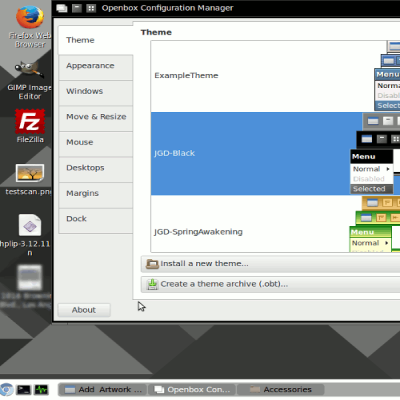400x400 pixels.
Task: Open the Windows settings tab
Action: [x=96, y=93]
